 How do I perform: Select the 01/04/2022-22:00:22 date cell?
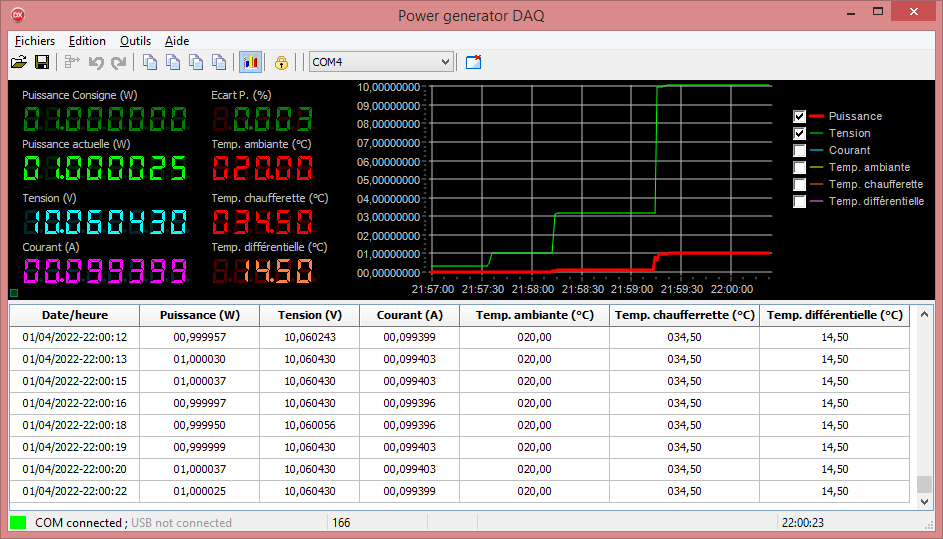point(75,491)
